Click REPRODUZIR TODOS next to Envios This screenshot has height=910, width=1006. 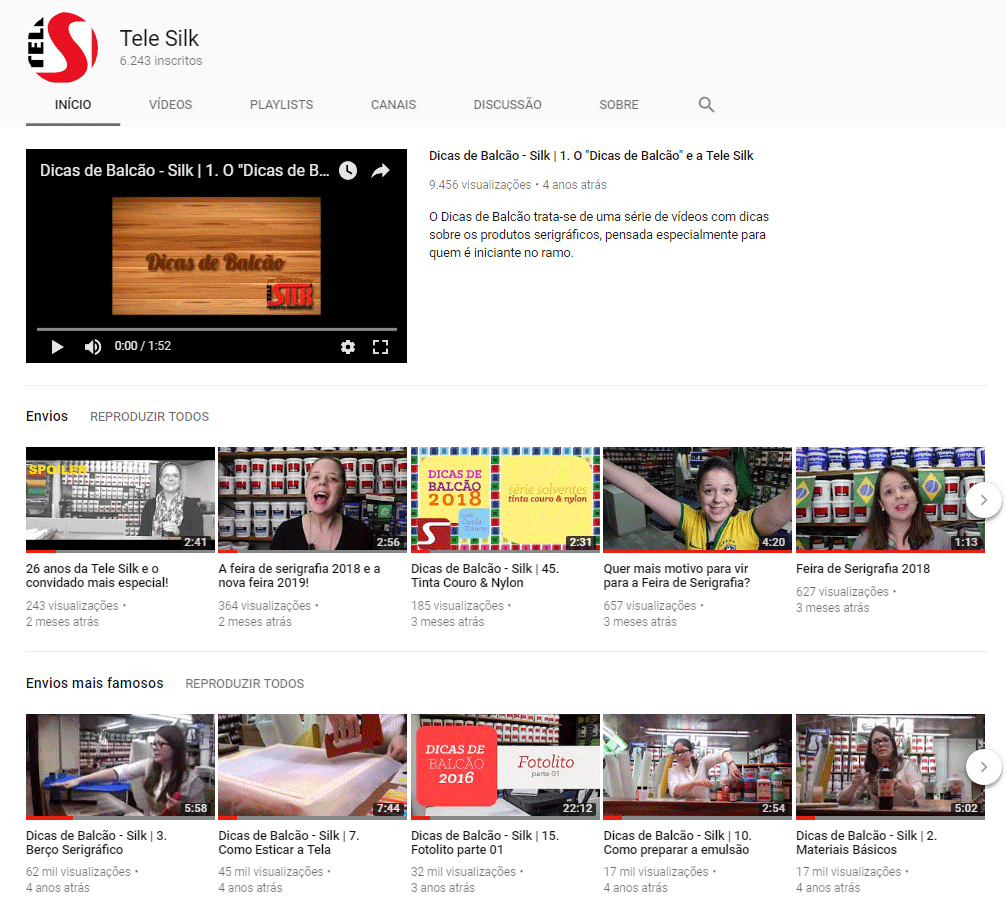(x=149, y=417)
